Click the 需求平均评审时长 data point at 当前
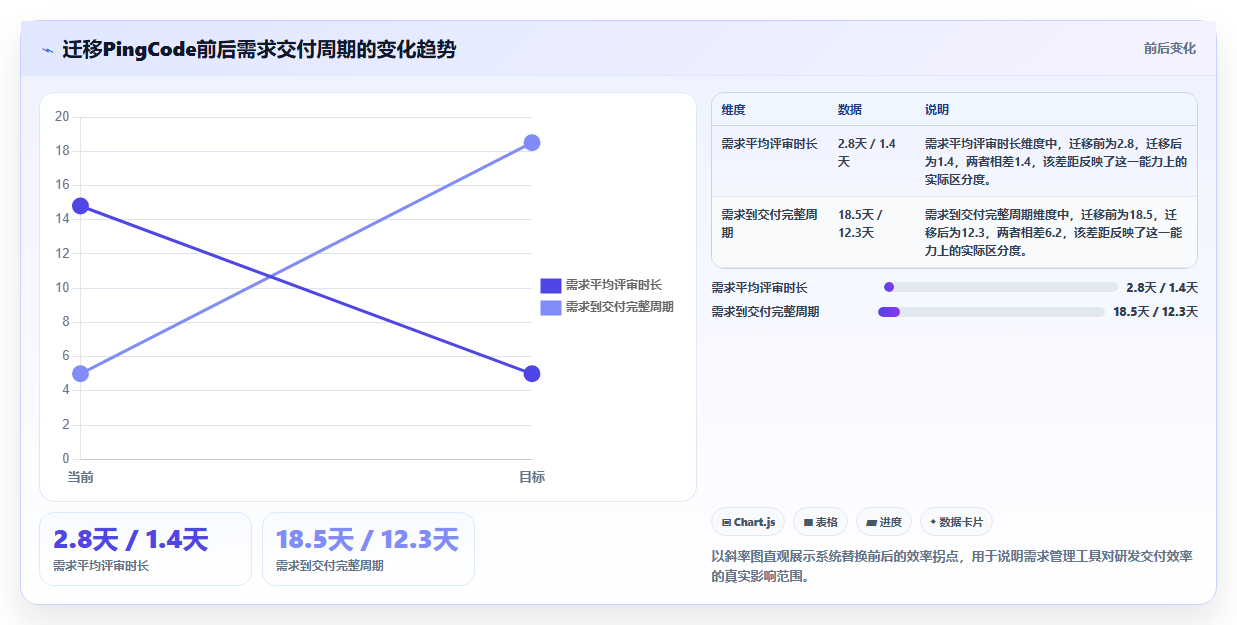This screenshot has height=625, width=1237. [80, 206]
